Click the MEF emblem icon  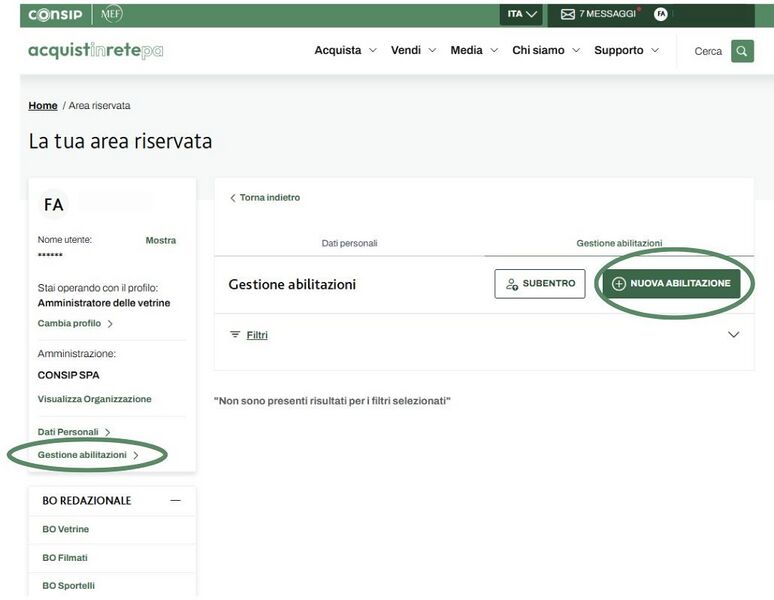tap(111, 14)
